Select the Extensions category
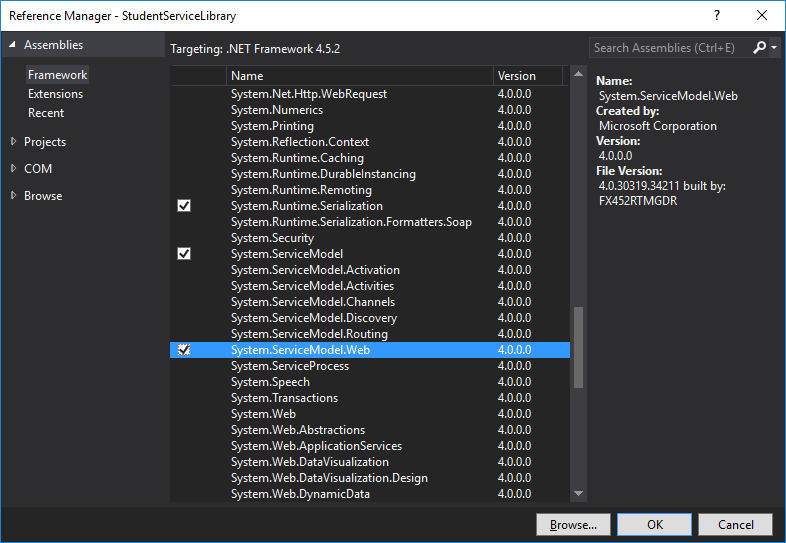 click(x=55, y=94)
